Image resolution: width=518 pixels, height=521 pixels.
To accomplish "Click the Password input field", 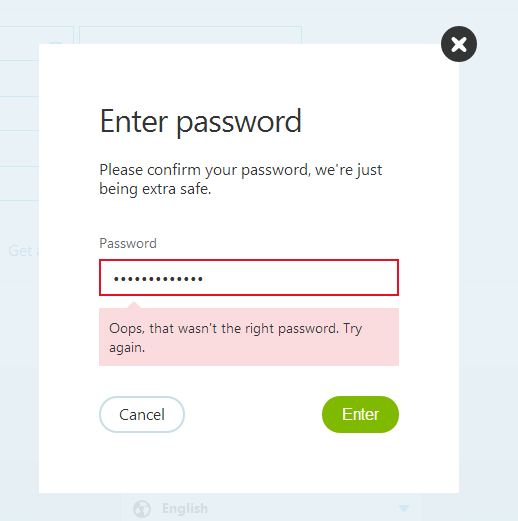I will click(249, 278).
